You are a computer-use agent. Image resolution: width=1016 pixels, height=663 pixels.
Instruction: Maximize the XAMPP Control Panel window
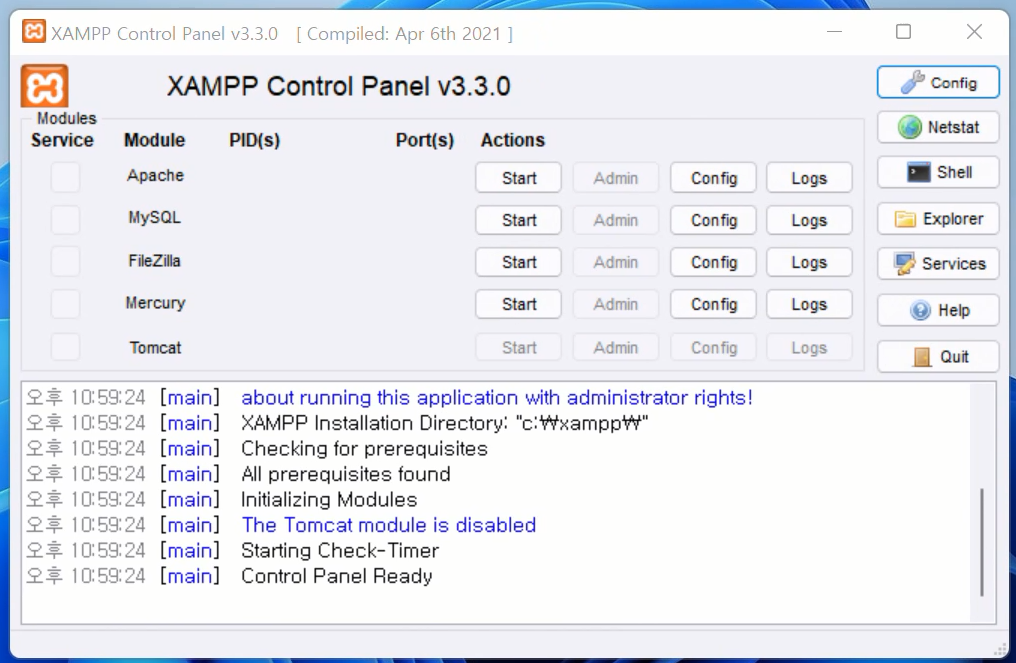pos(903,31)
